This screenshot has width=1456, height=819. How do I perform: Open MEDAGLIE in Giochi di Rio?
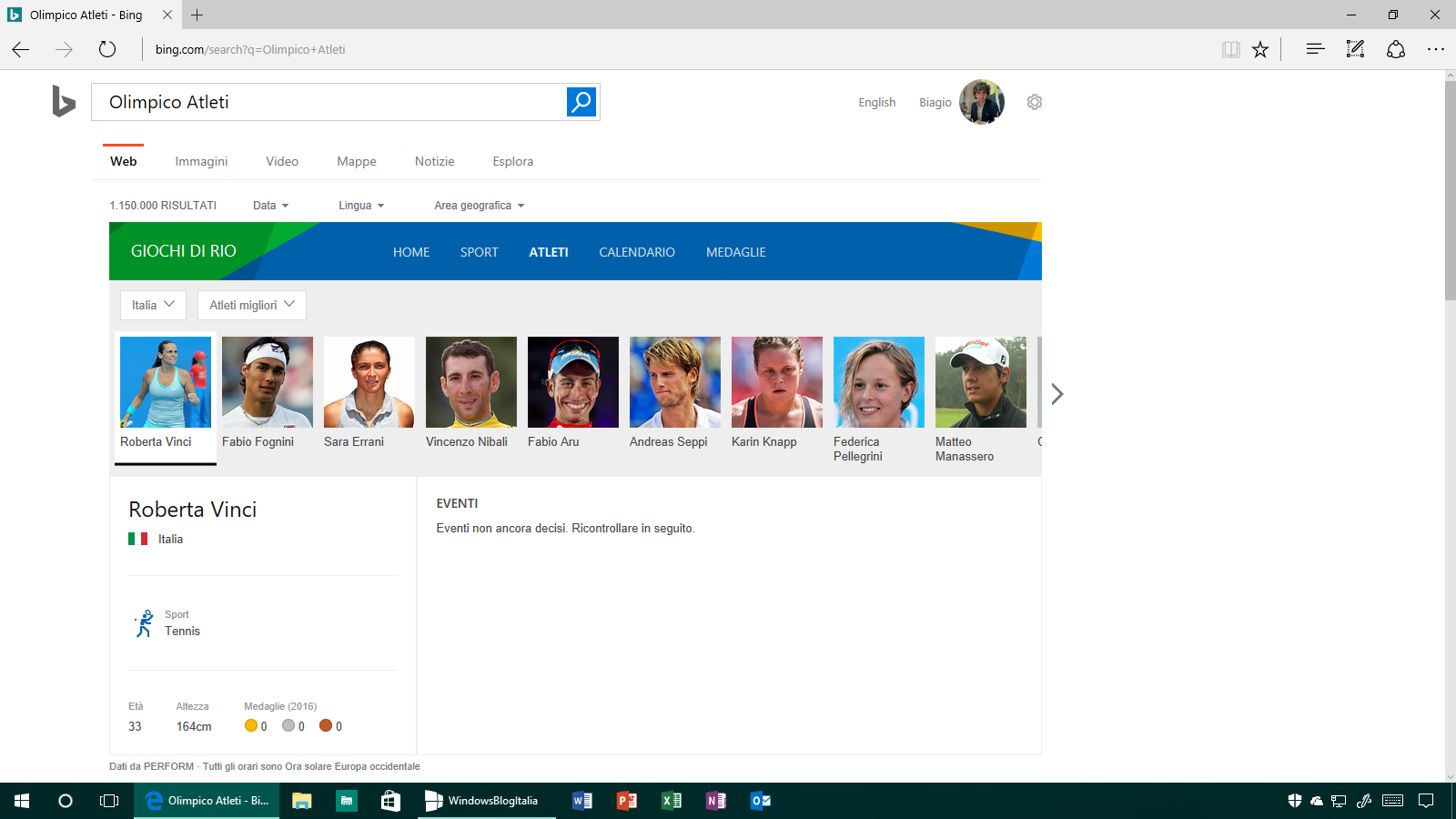point(736,252)
